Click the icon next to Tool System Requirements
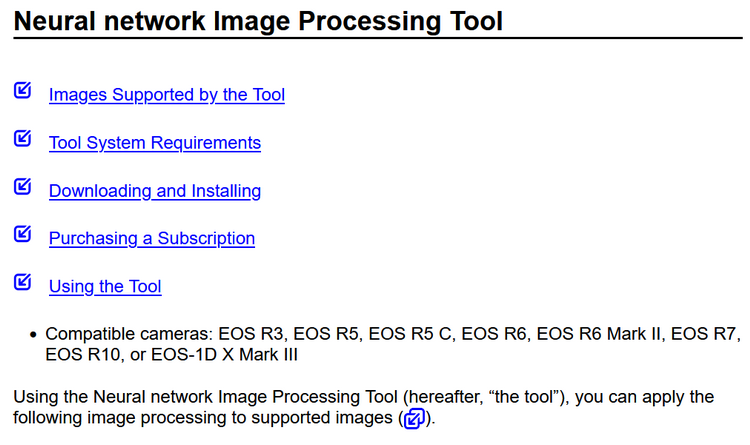The image size is (750, 445). pos(22,138)
